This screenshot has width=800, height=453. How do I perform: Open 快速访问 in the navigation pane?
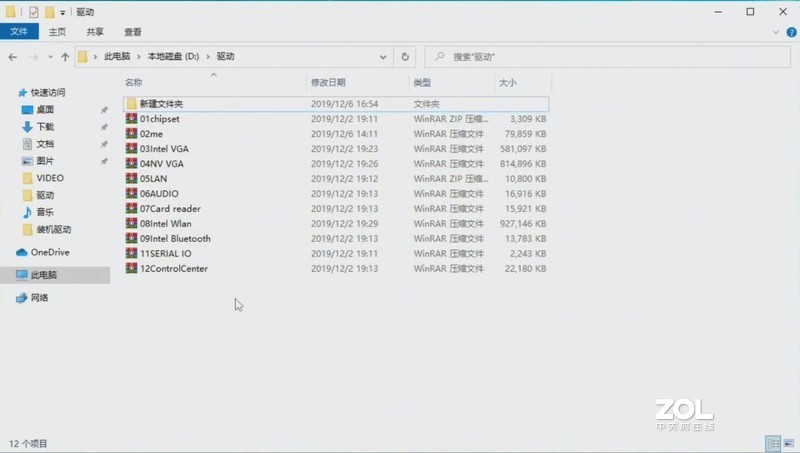tap(47, 92)
